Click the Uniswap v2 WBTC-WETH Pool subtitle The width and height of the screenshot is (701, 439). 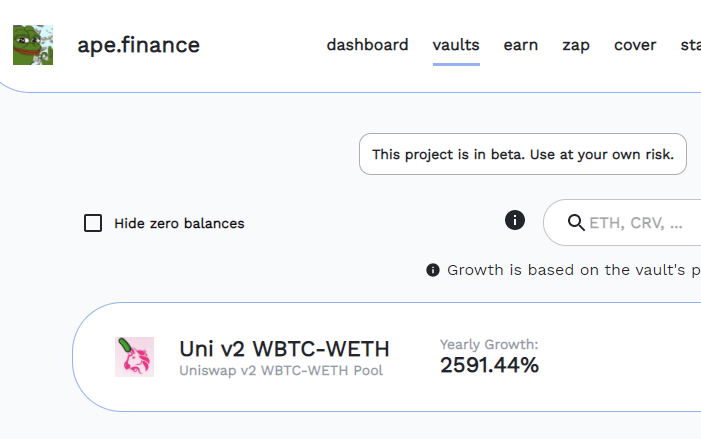click(x=281, y=371)
